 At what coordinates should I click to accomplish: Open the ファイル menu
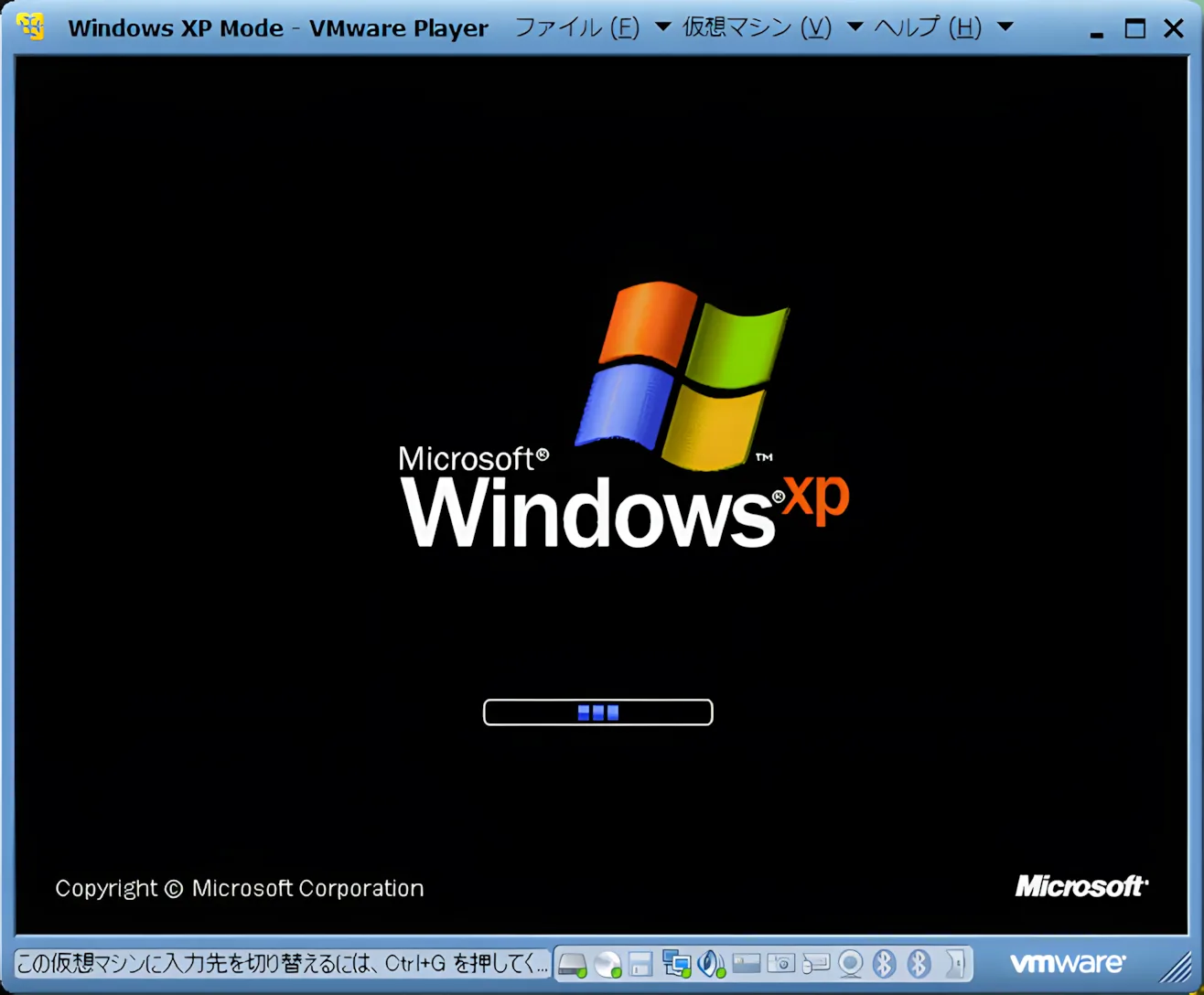point(576,27)
